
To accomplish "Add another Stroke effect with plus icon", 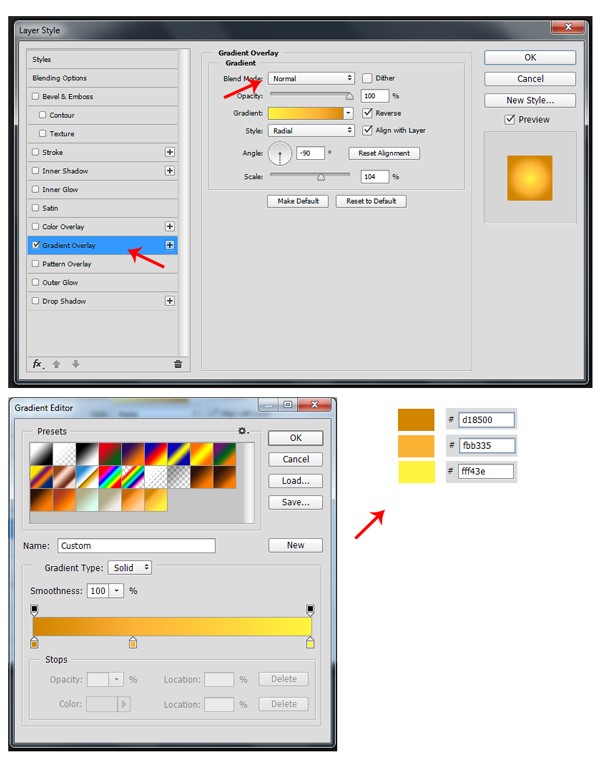I will click(x=169, y=152).
